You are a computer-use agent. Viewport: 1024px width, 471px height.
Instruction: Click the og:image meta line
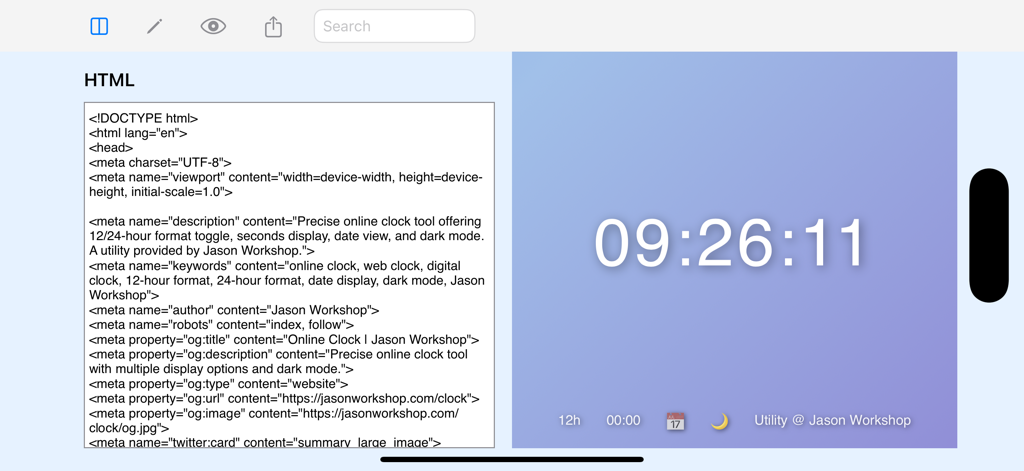tap(274, 421)
